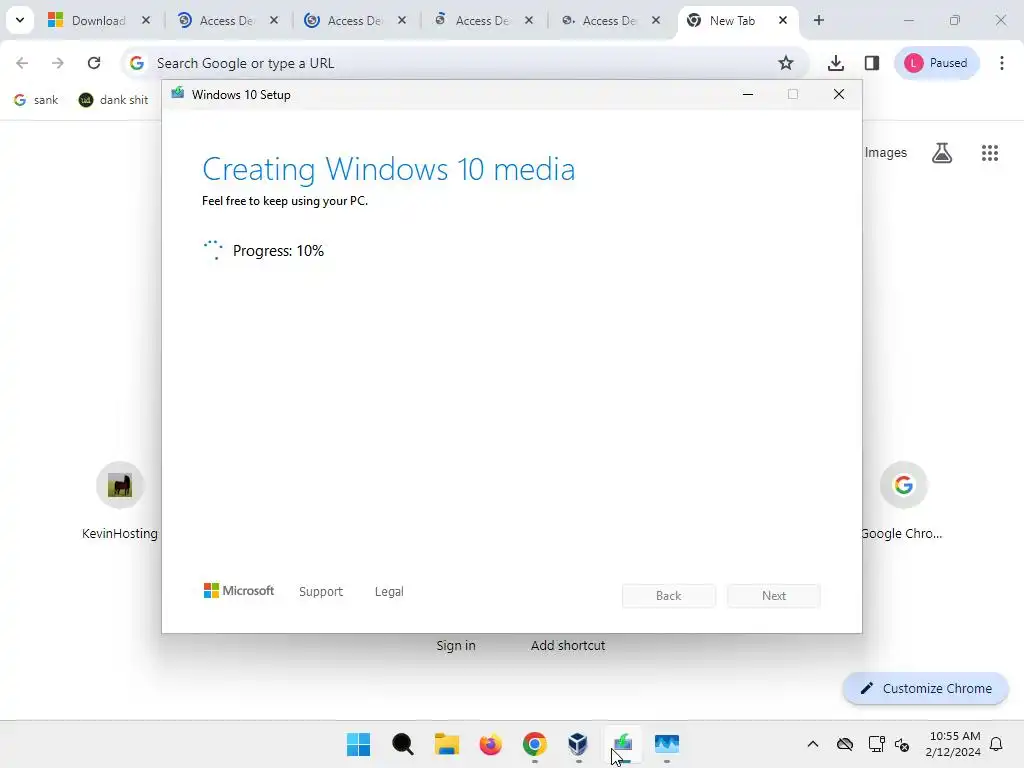The width and height of the screenshot is (1024, 768).
Task: Click 'Feel free to keep using your PC.' text
Action: point(285,201)
